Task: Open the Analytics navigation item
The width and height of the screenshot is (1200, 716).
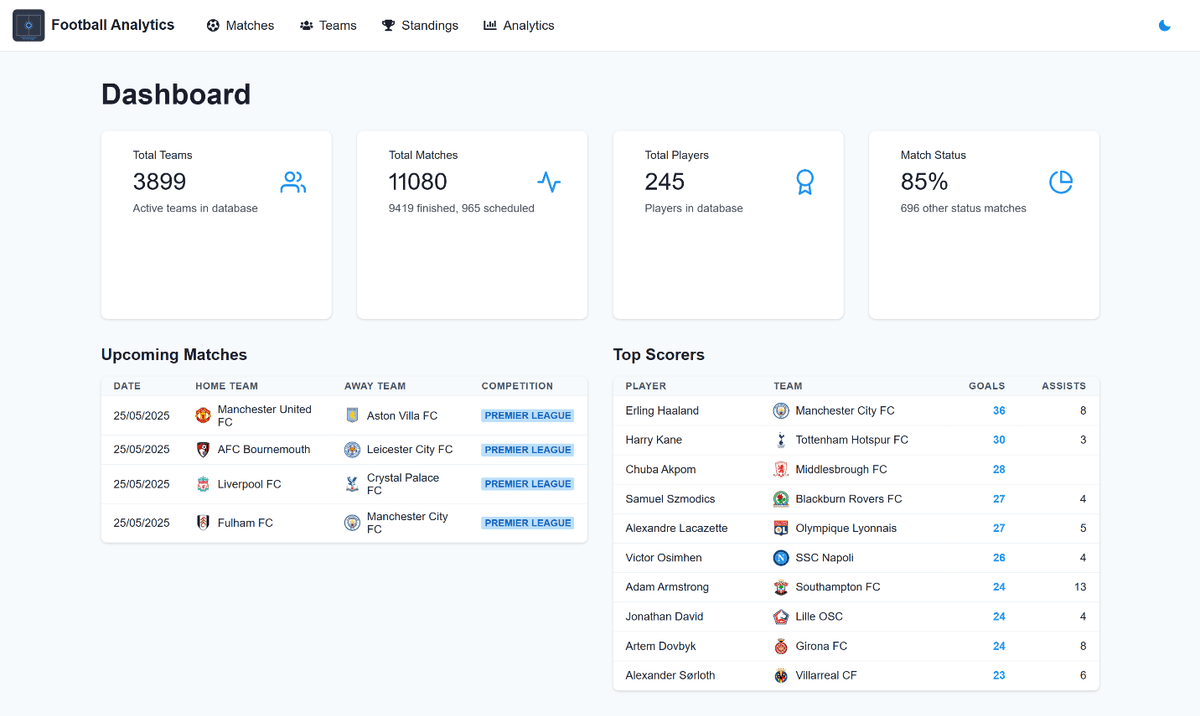Action: [x=518, y=25]
